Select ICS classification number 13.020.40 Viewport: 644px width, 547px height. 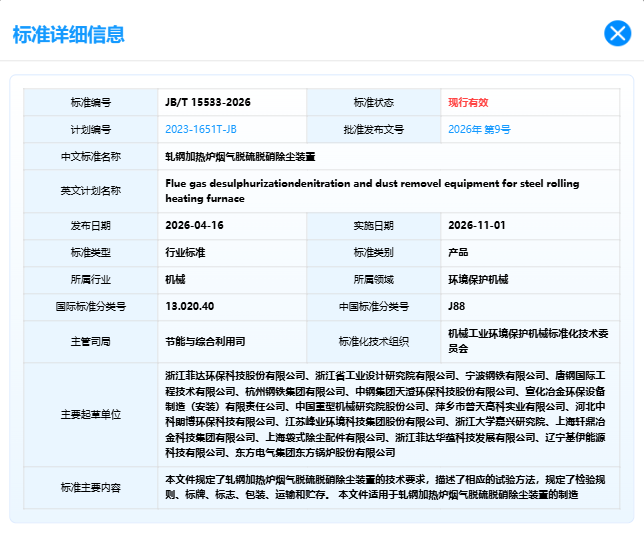point(190,306)
